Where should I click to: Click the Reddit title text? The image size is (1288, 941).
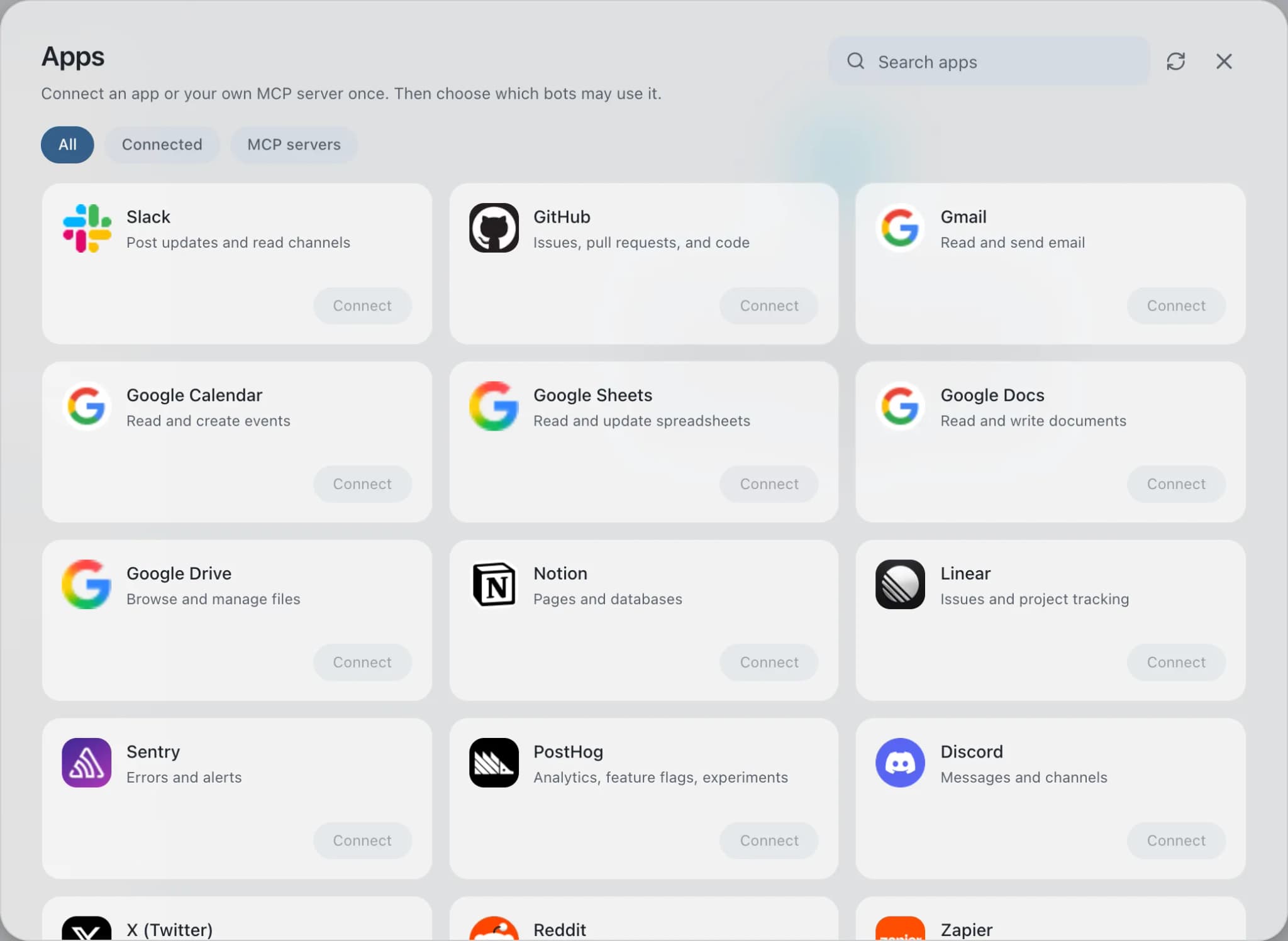[560, 930]
